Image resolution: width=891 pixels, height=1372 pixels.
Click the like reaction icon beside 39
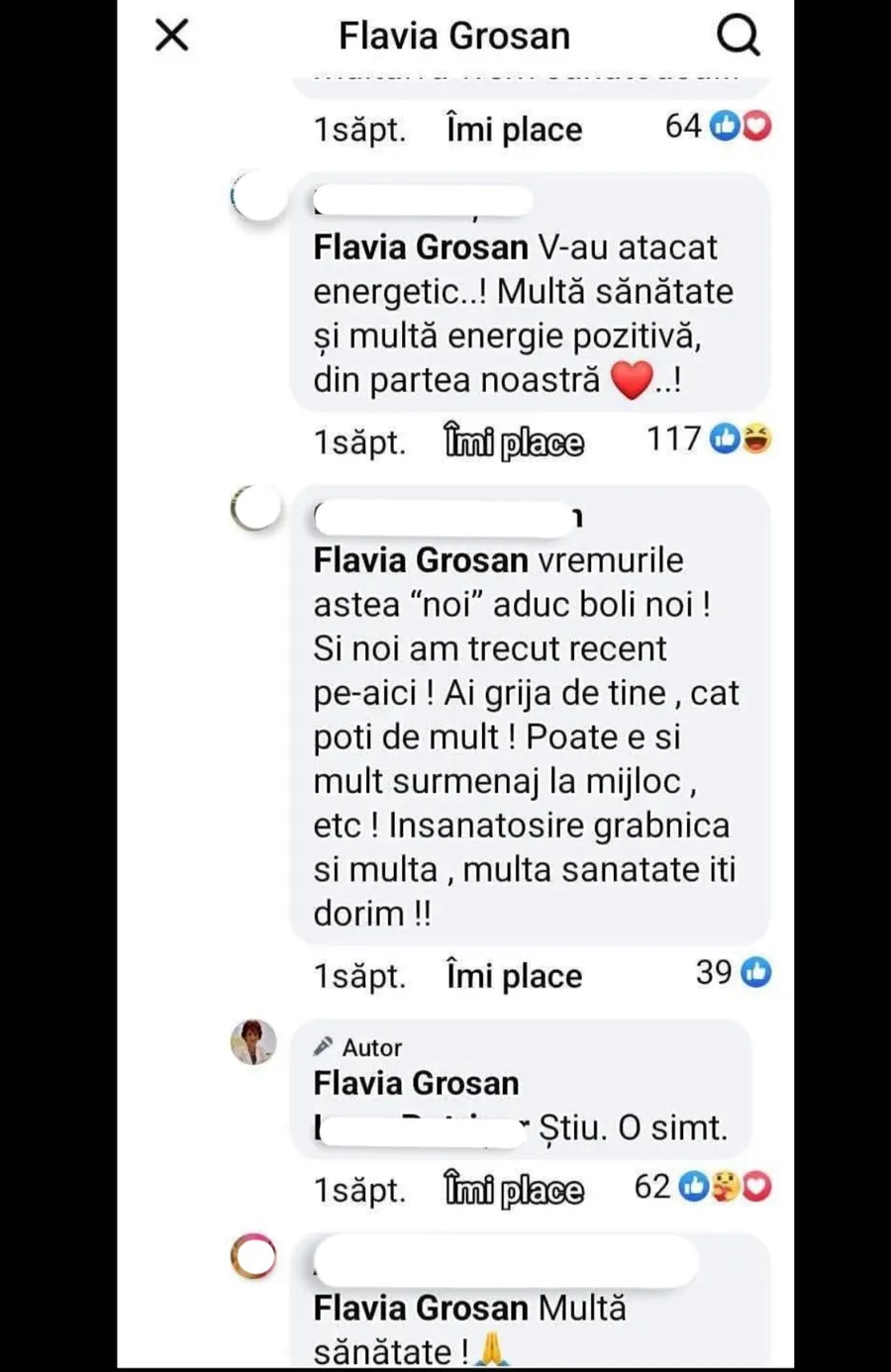(x=756, y=973)
